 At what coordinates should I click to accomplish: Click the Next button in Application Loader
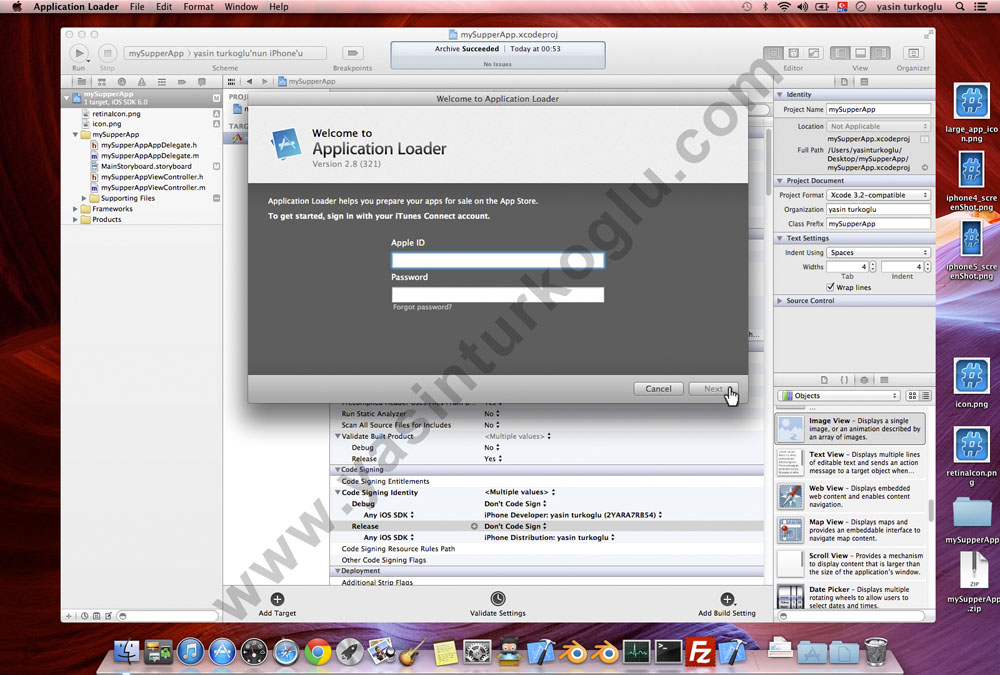pos(713,389)
